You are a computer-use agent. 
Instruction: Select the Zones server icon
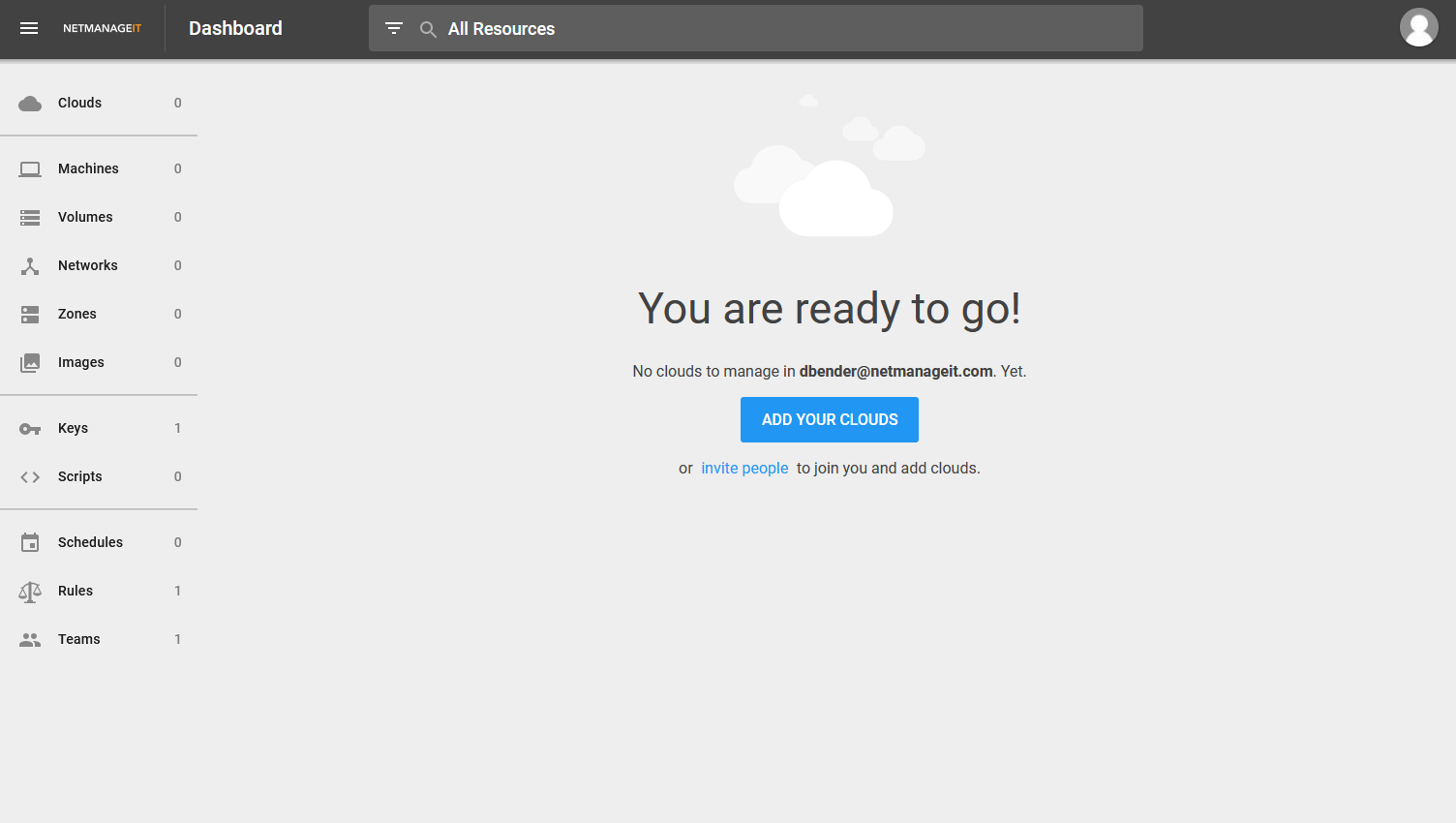click(x=30, y=315)
